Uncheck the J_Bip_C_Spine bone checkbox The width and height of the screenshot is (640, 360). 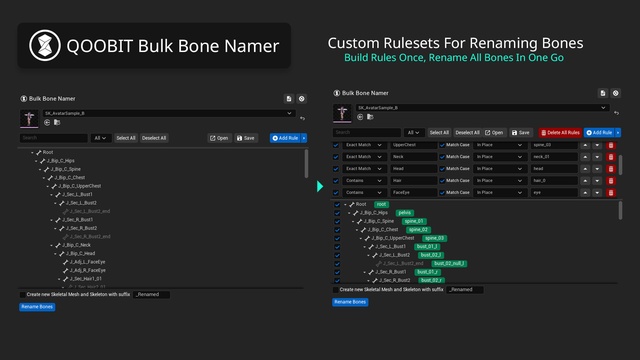pyautogui.click(x=337, y=221)
